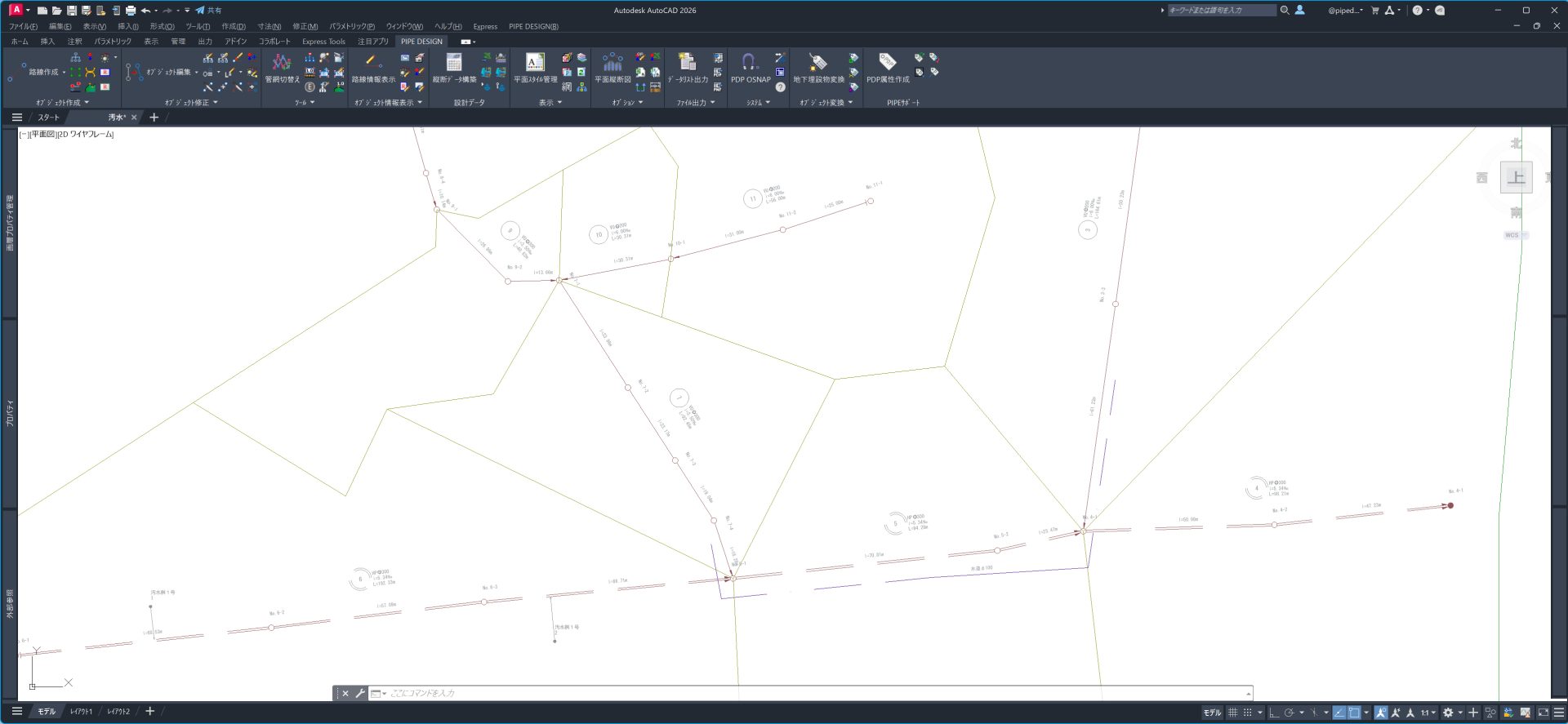This screenshot has height=724, width=1568.
Task: Open the PIPE DESIGN(B) menu
Action: (533, 26)
